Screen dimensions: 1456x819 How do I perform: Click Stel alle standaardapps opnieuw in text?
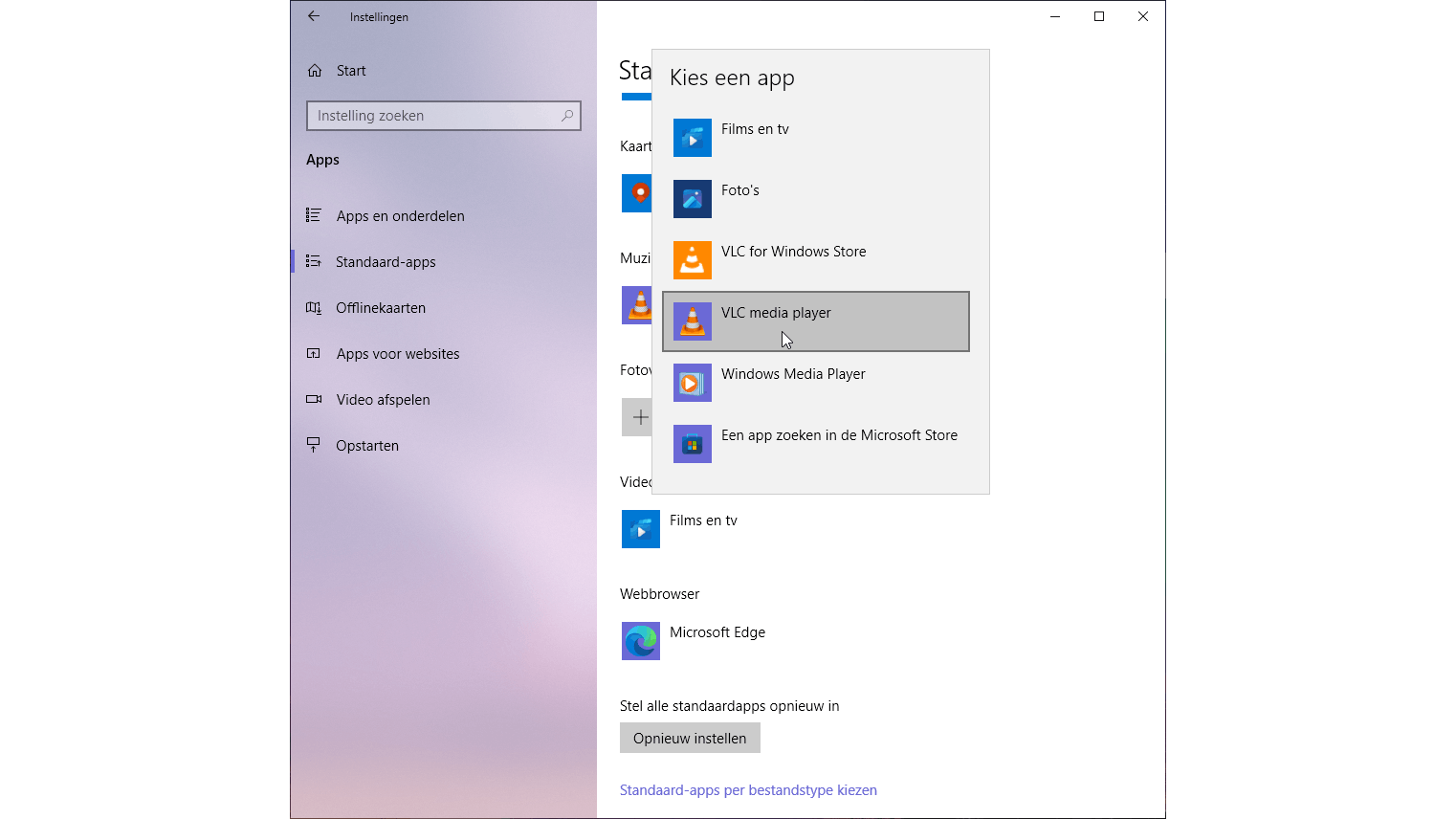coord(729,706)
